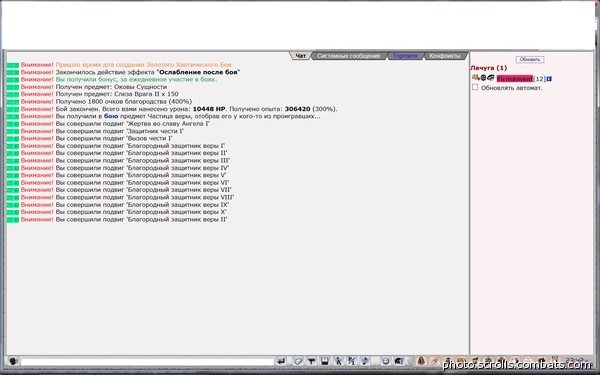Click the "Жертва во славу Ангела I" feat message

click(133, 124)
